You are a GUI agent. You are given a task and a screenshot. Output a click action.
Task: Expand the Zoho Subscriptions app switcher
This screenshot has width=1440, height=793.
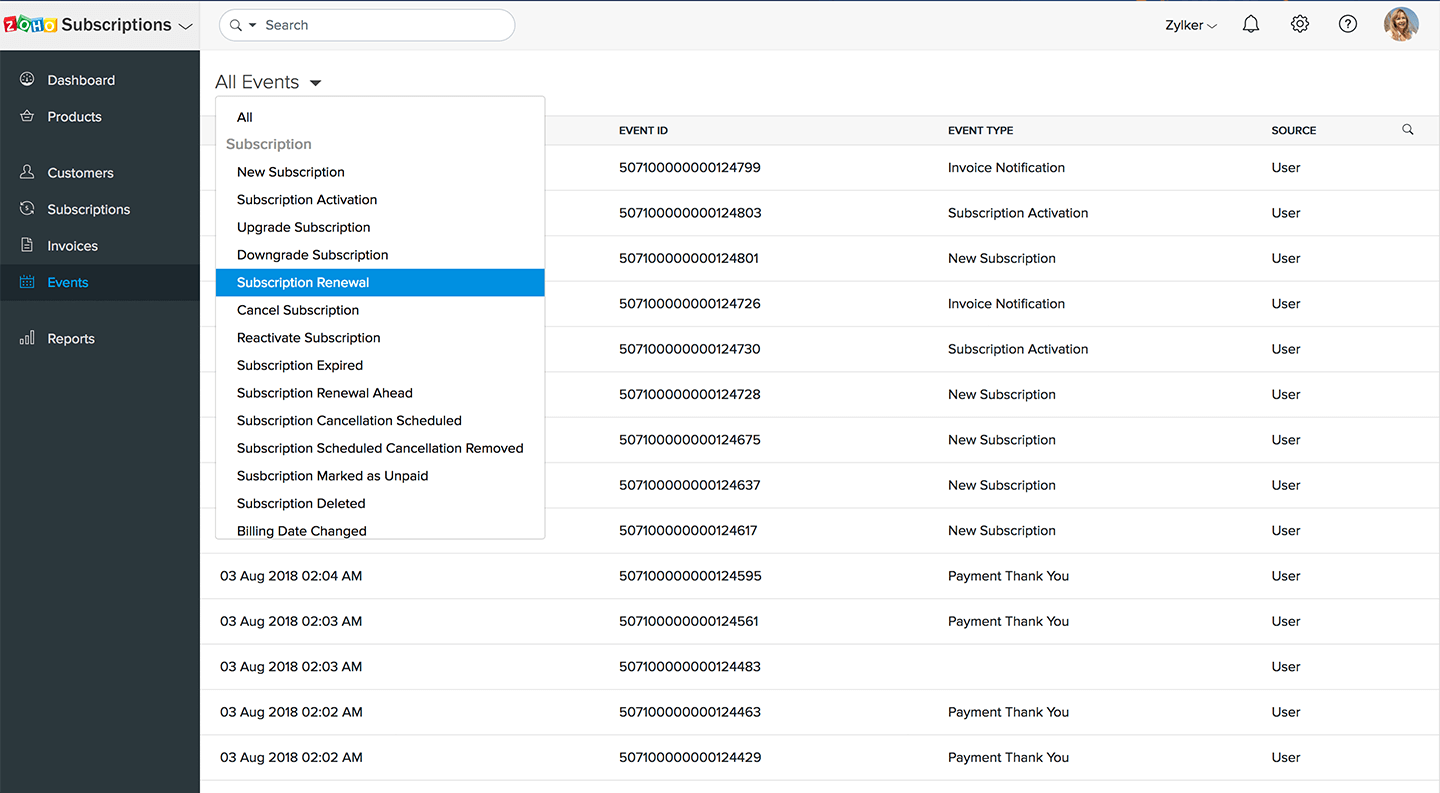[x=184, y=27]
